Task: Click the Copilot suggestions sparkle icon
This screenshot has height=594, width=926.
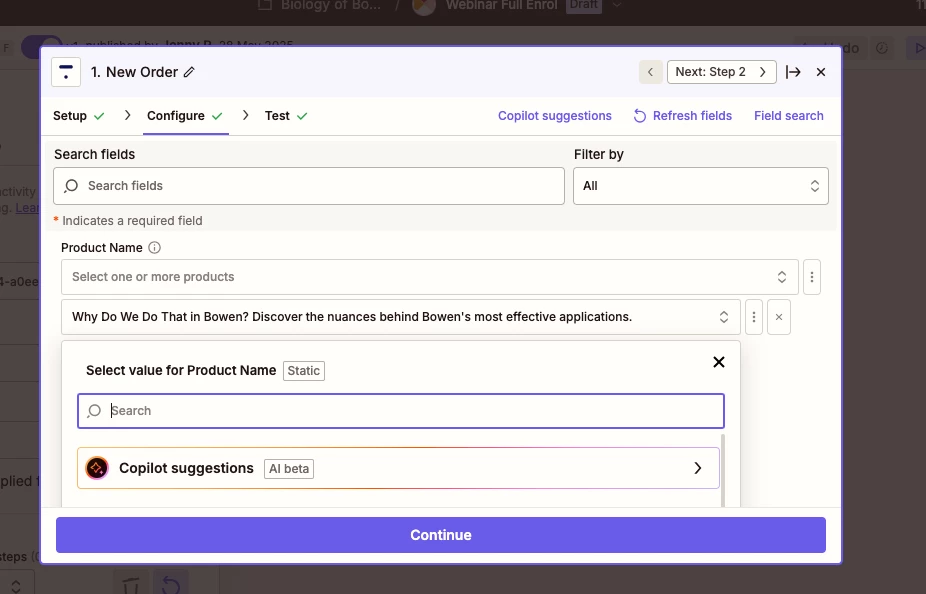Action: (97, 468)
